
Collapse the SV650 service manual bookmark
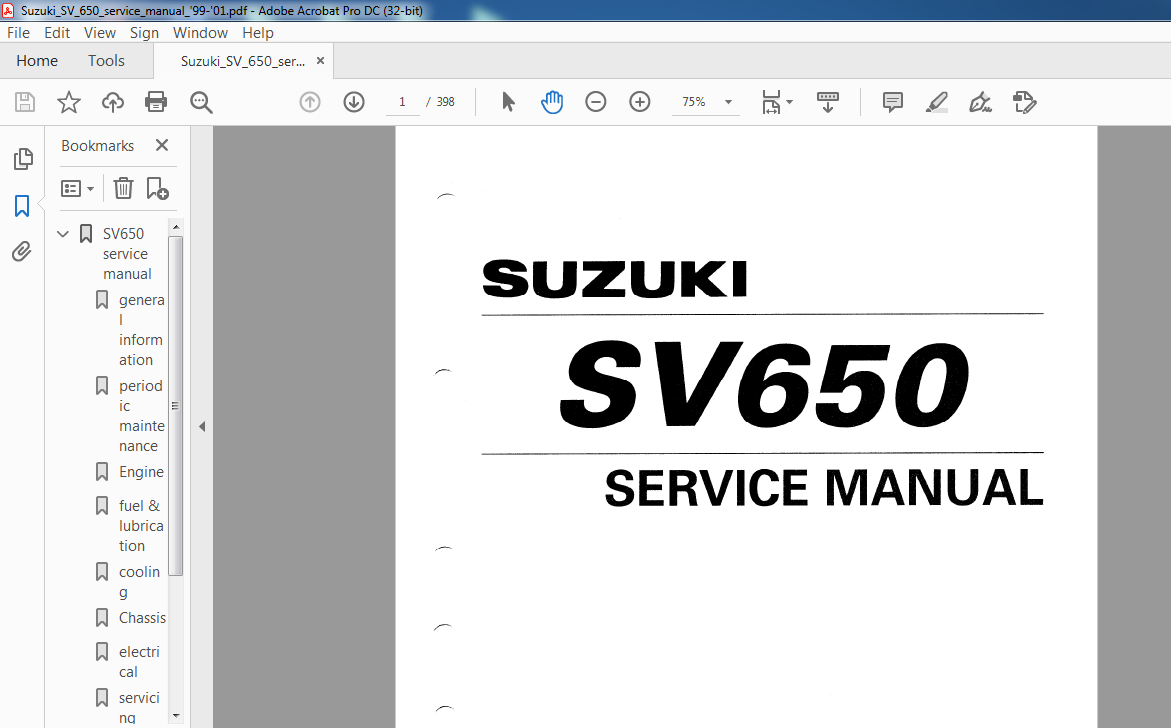point(63,234)
